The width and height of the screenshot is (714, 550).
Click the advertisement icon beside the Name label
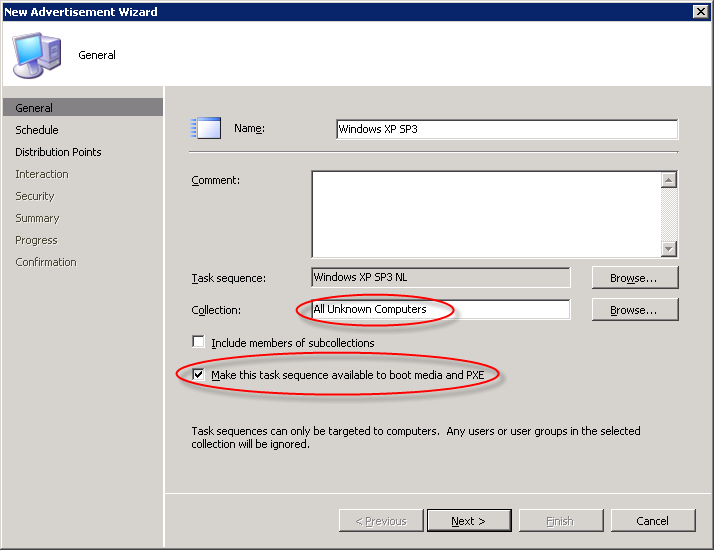(x=206, y=128)
